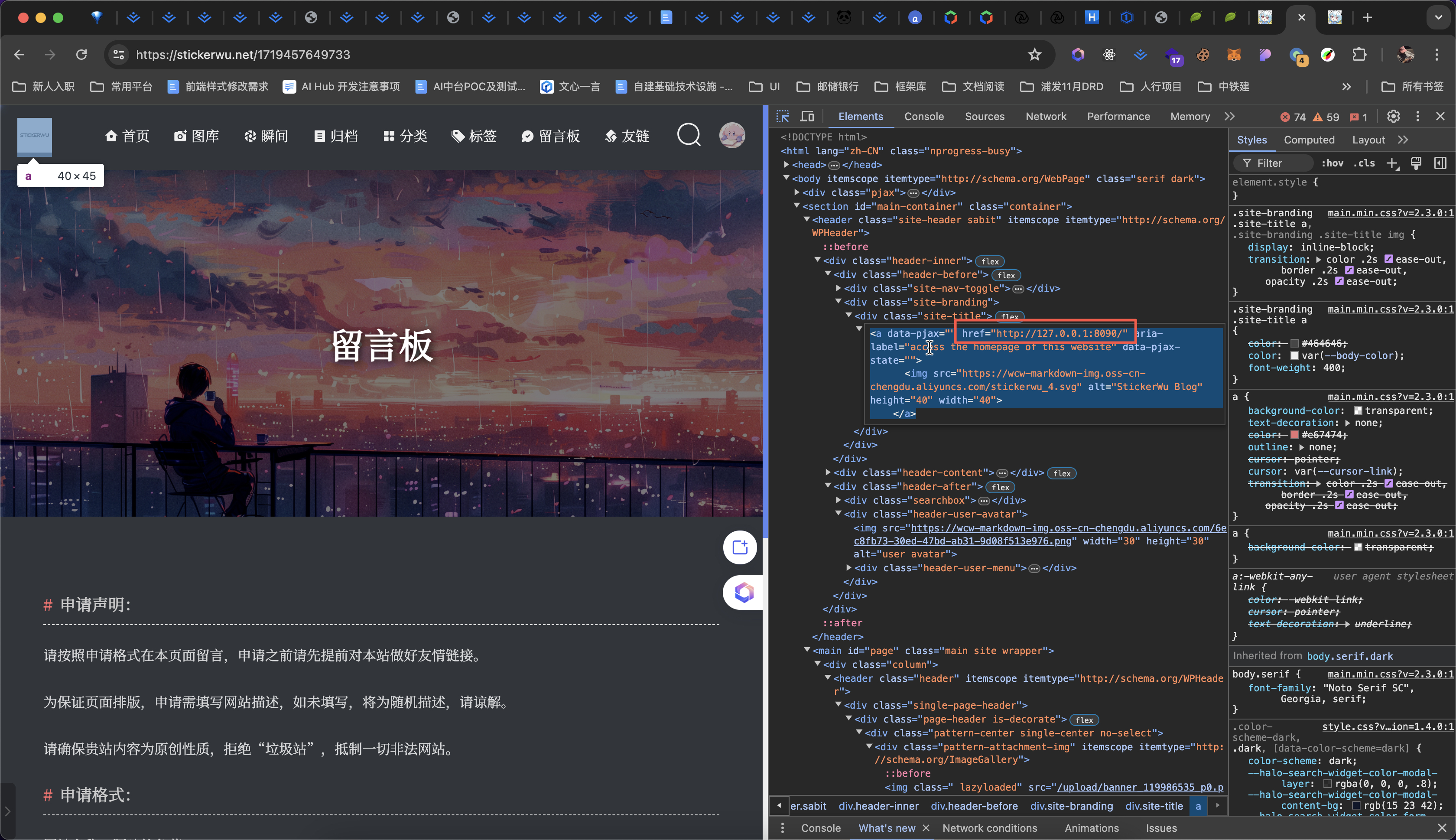Open site information icon in address bar
The height and width of the screenshot is (840, 1456).
coord(119,54)
